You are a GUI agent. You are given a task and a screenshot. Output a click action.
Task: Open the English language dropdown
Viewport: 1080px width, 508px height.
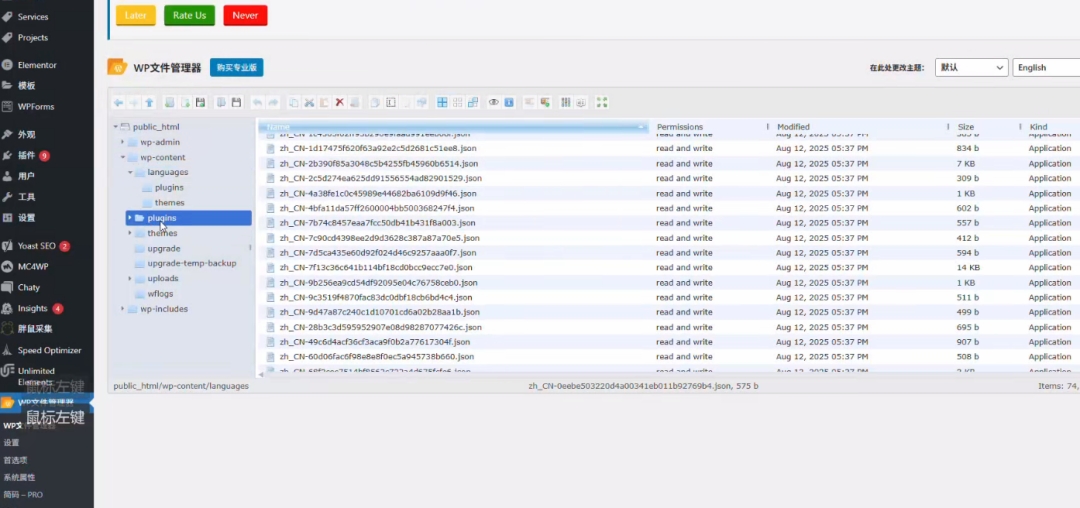click(x=1046, y=67)
